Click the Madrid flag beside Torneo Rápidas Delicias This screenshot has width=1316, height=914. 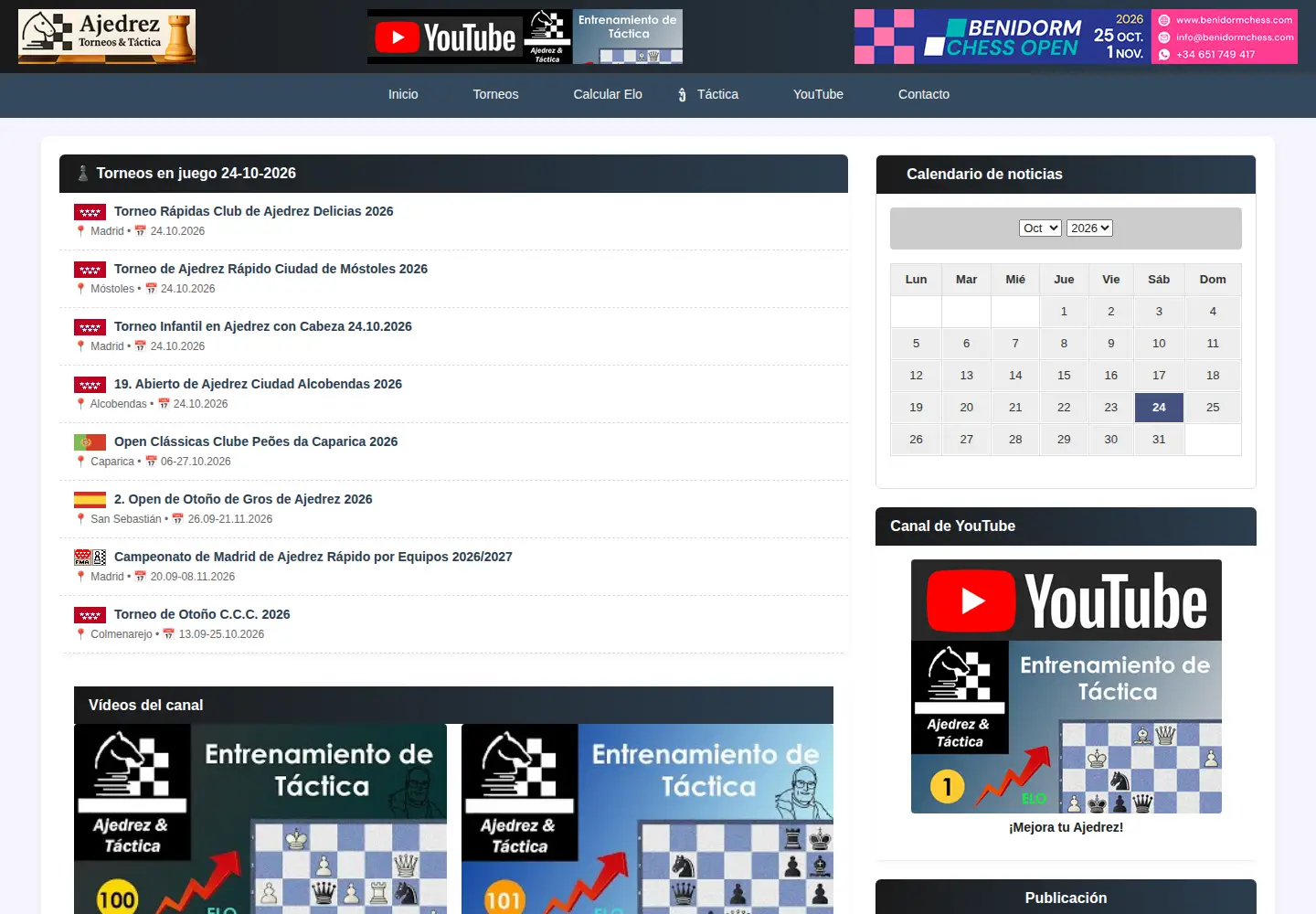tap(90, 212)
